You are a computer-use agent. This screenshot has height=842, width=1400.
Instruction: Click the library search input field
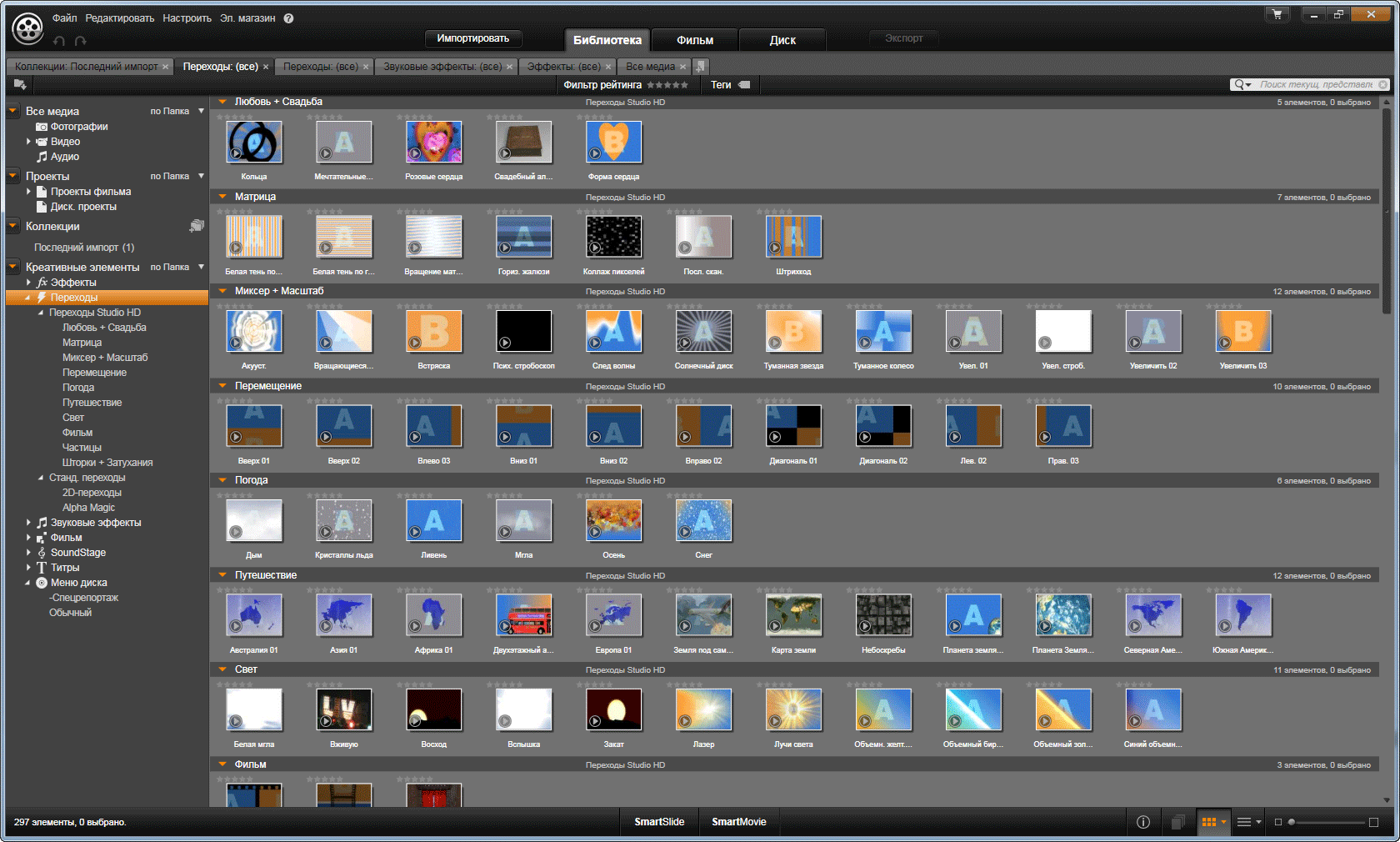point(1315,84)
